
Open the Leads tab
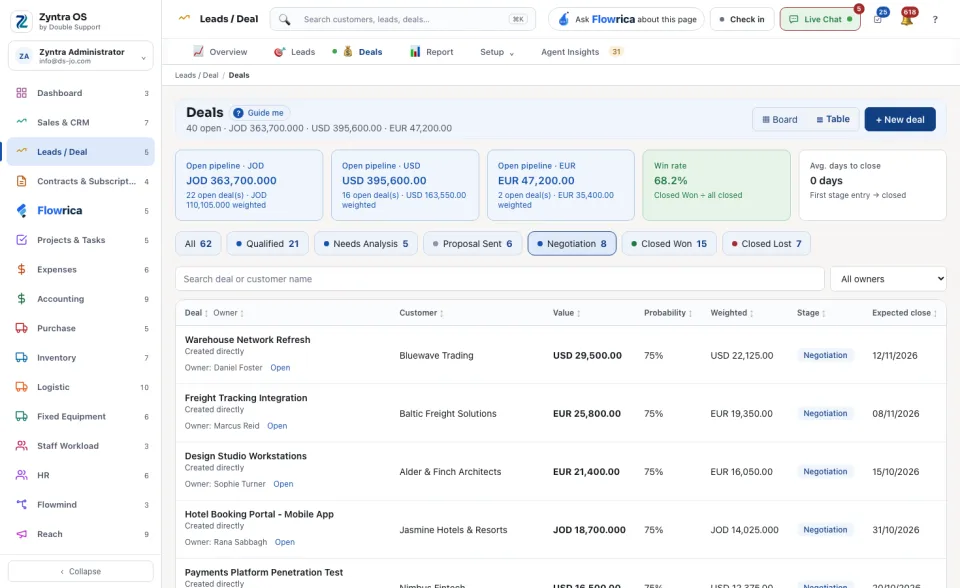pos(294,52)
